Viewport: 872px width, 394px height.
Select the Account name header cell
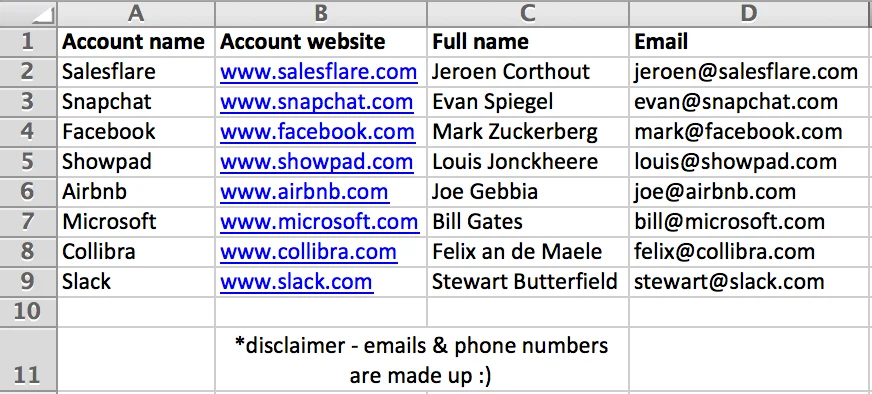coord(136,41)
